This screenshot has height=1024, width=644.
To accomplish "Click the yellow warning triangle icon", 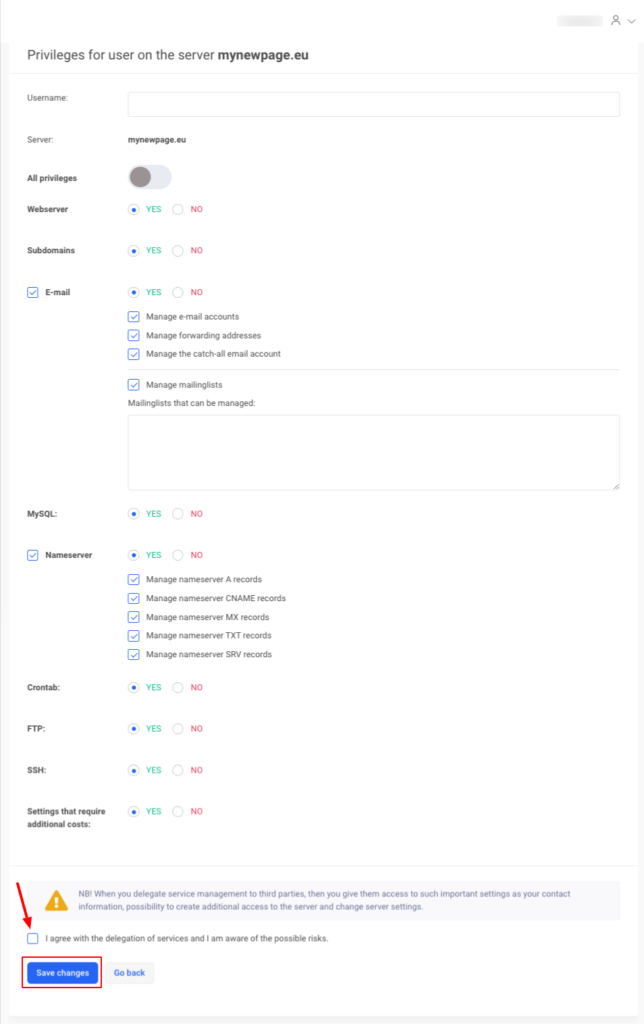I will coord(57,900).
